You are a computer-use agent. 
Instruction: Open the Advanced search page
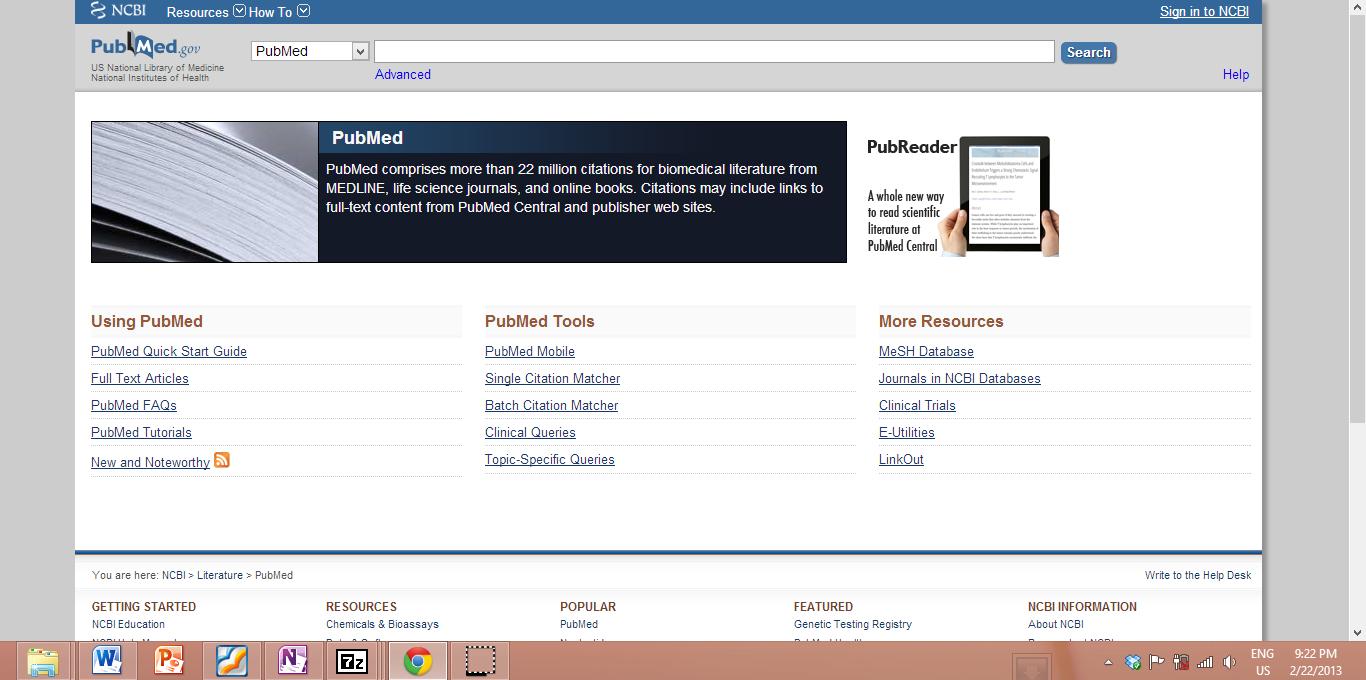point(402,74)
